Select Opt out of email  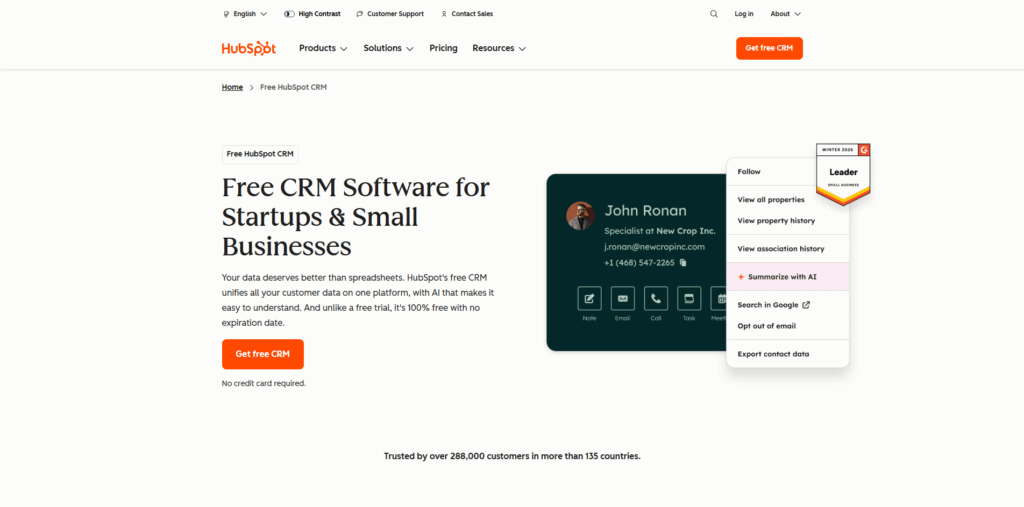(766, 326)
